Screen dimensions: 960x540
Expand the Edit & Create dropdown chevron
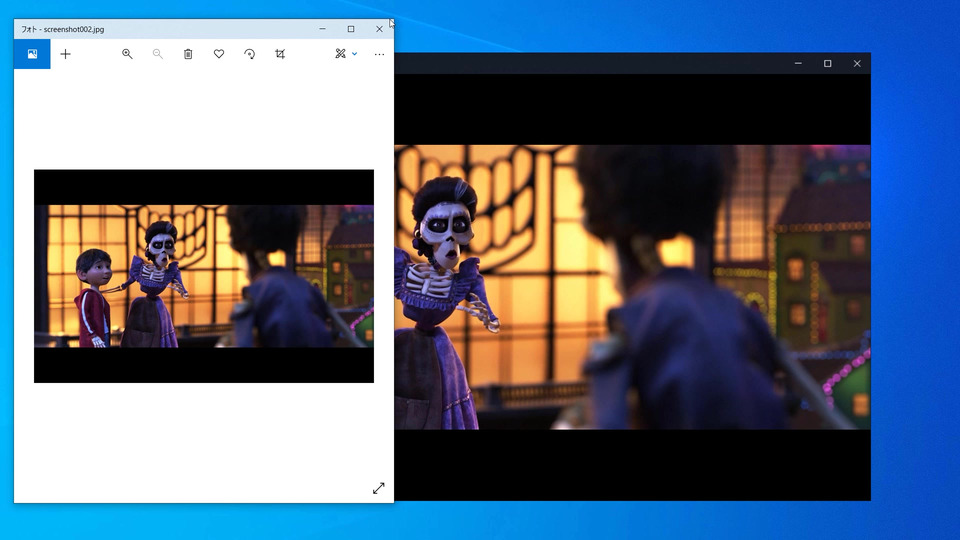(x=354, y=54)
